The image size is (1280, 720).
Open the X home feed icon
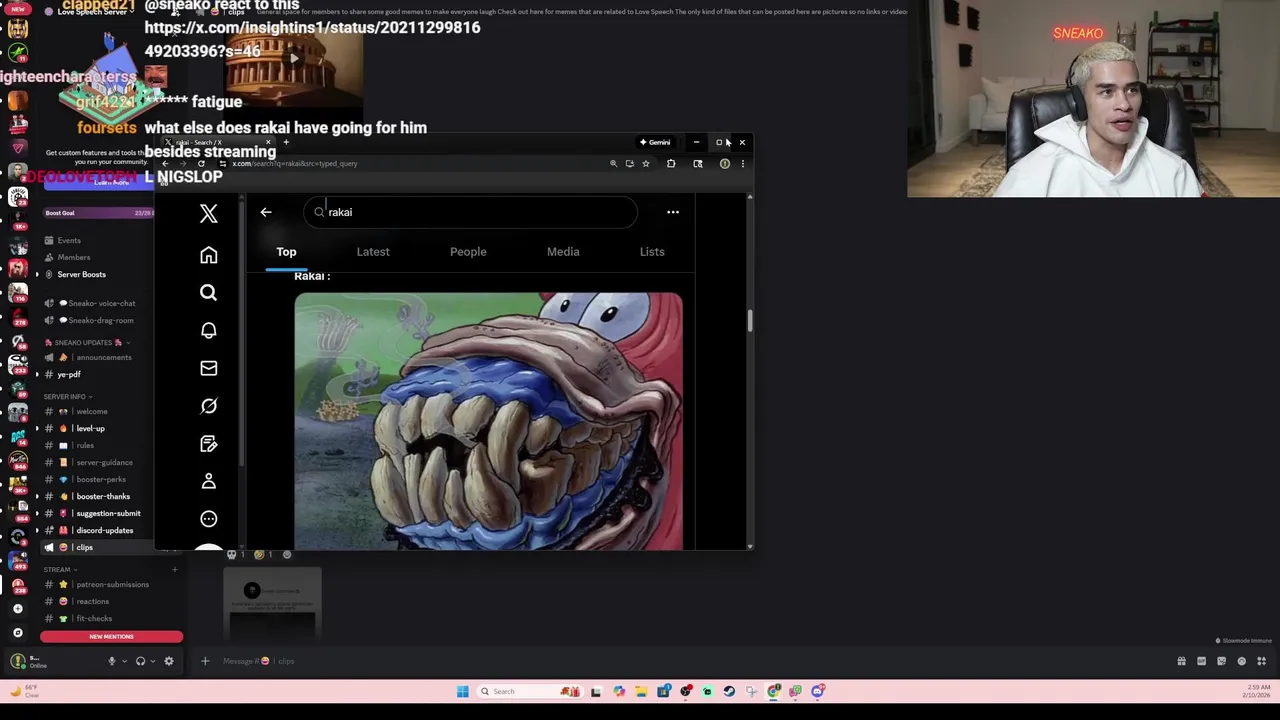pos(208,255)
